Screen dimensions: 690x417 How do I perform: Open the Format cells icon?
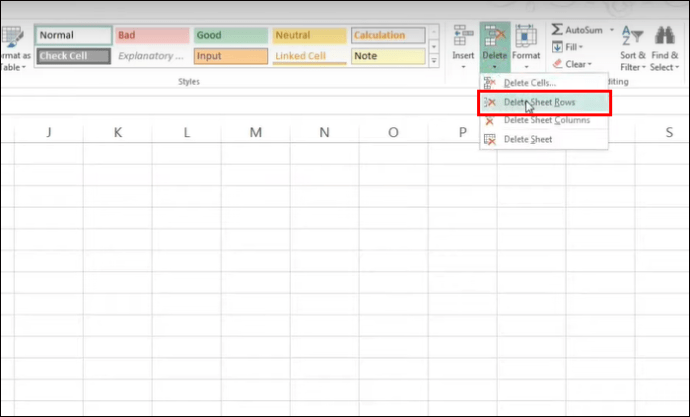coord(525,36)
